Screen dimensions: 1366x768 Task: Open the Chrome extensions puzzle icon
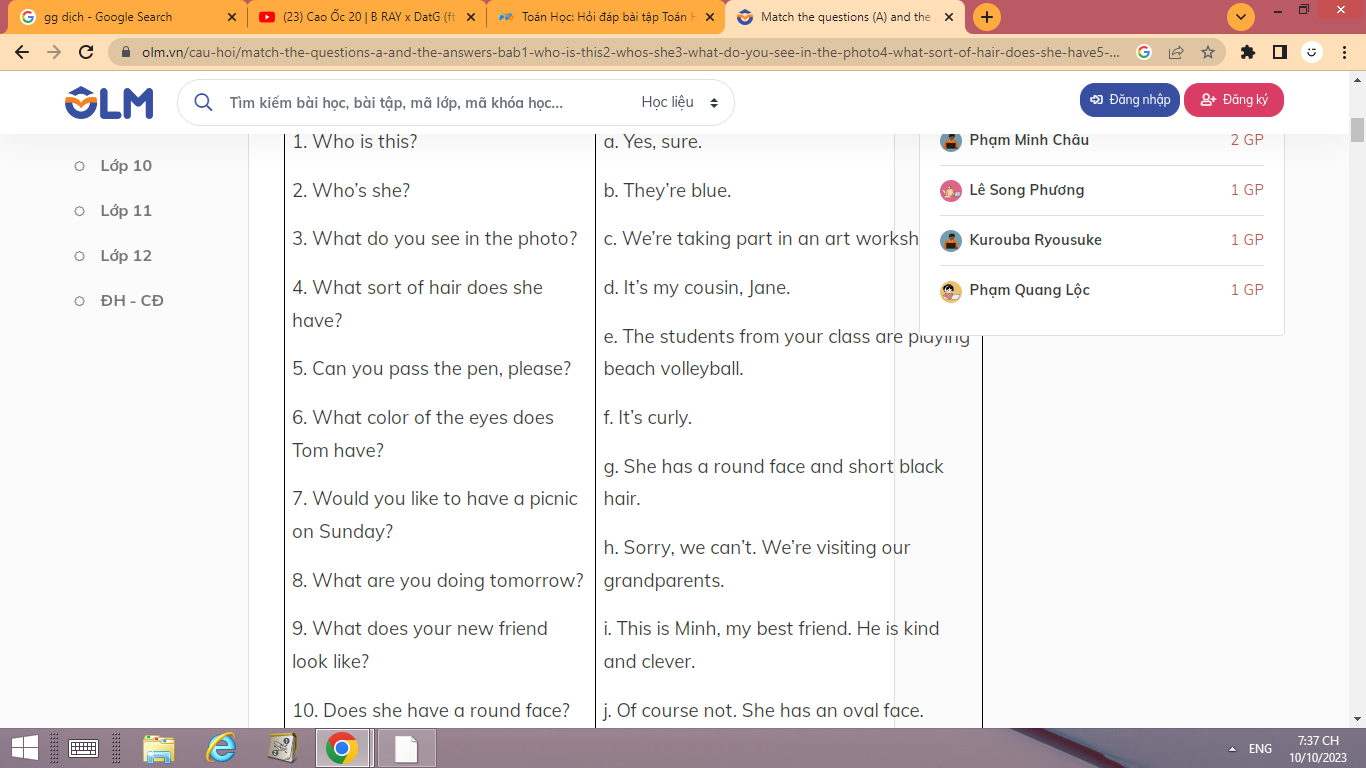[x=1247, y=52]
